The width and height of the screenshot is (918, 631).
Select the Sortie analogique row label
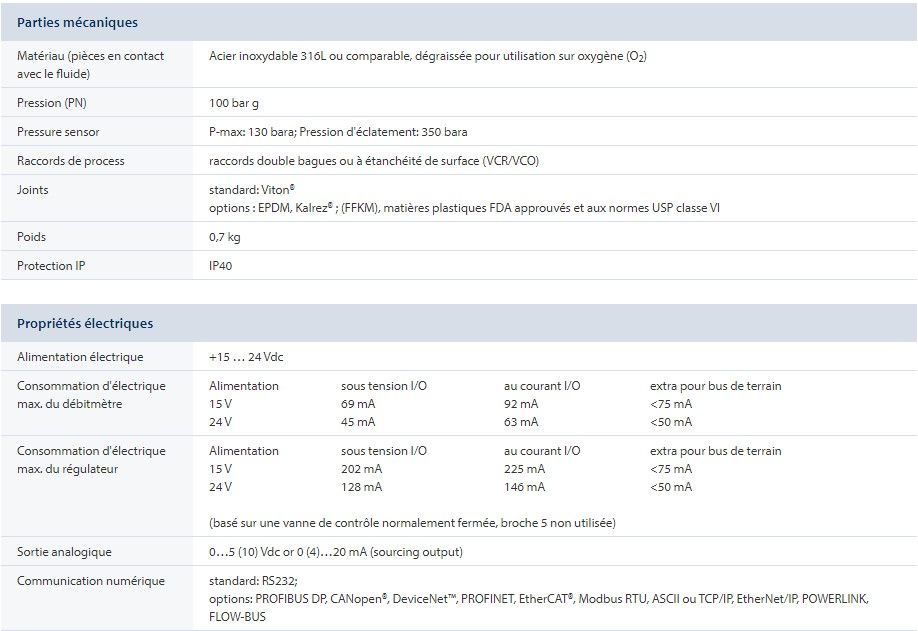click(x=64, y=552)
